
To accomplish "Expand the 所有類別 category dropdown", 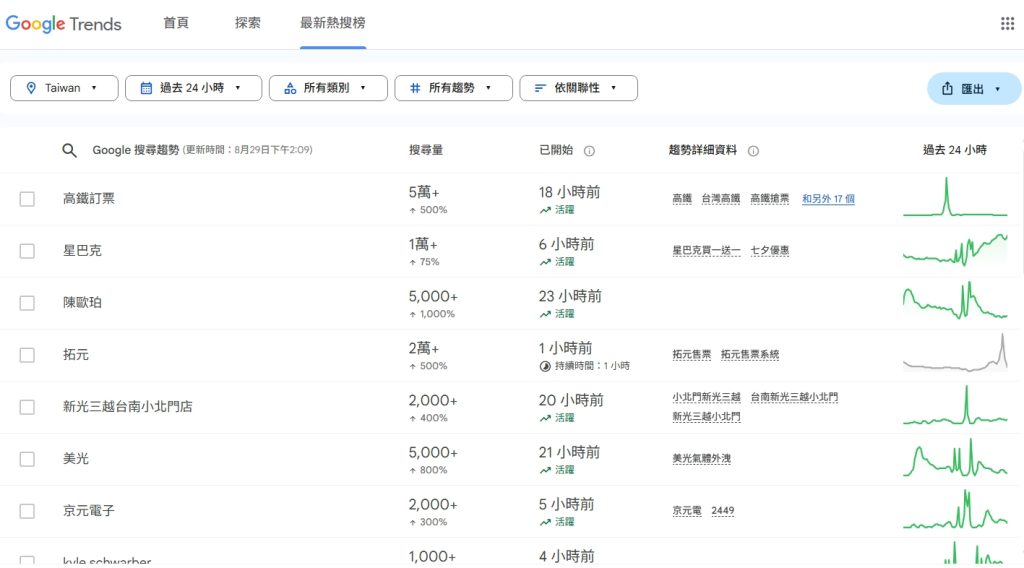I will pos(328,88).
